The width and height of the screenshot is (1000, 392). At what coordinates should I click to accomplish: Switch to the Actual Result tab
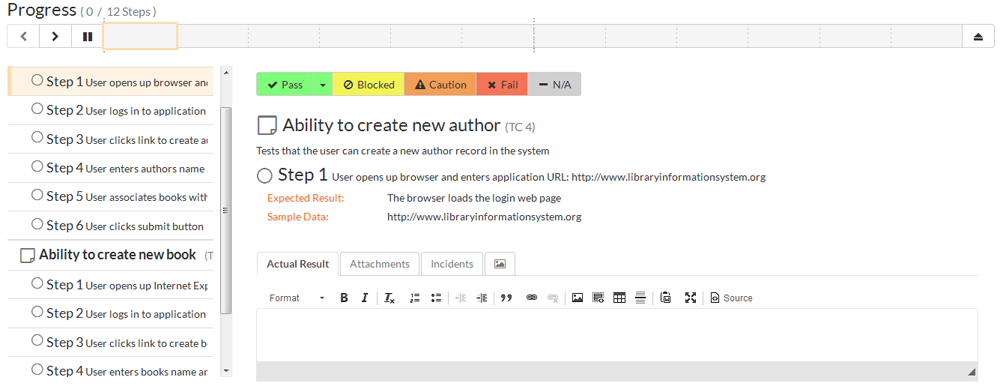298,264
